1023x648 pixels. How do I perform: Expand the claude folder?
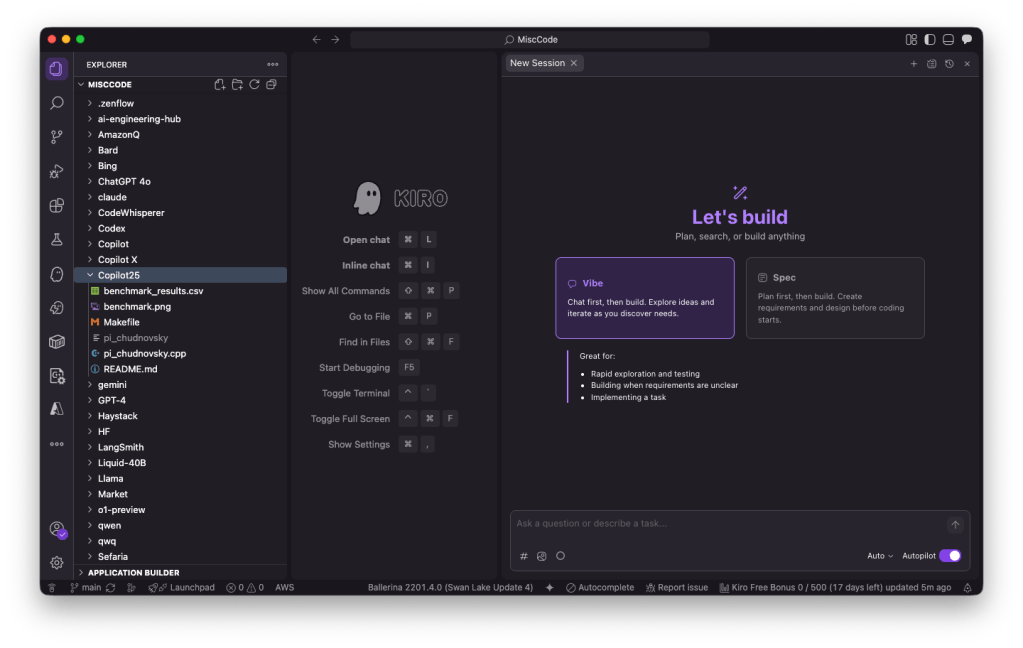click(181, 197)
